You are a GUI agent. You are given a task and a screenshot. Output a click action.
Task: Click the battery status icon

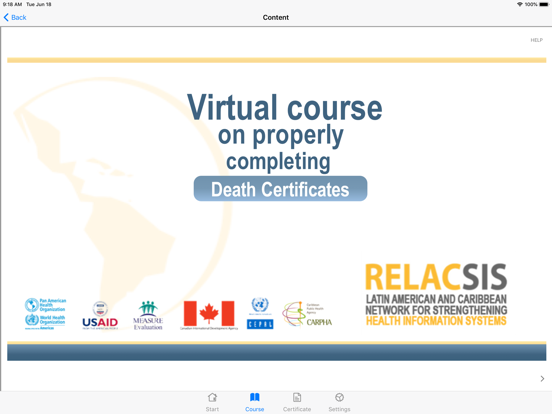coord(544,4)
